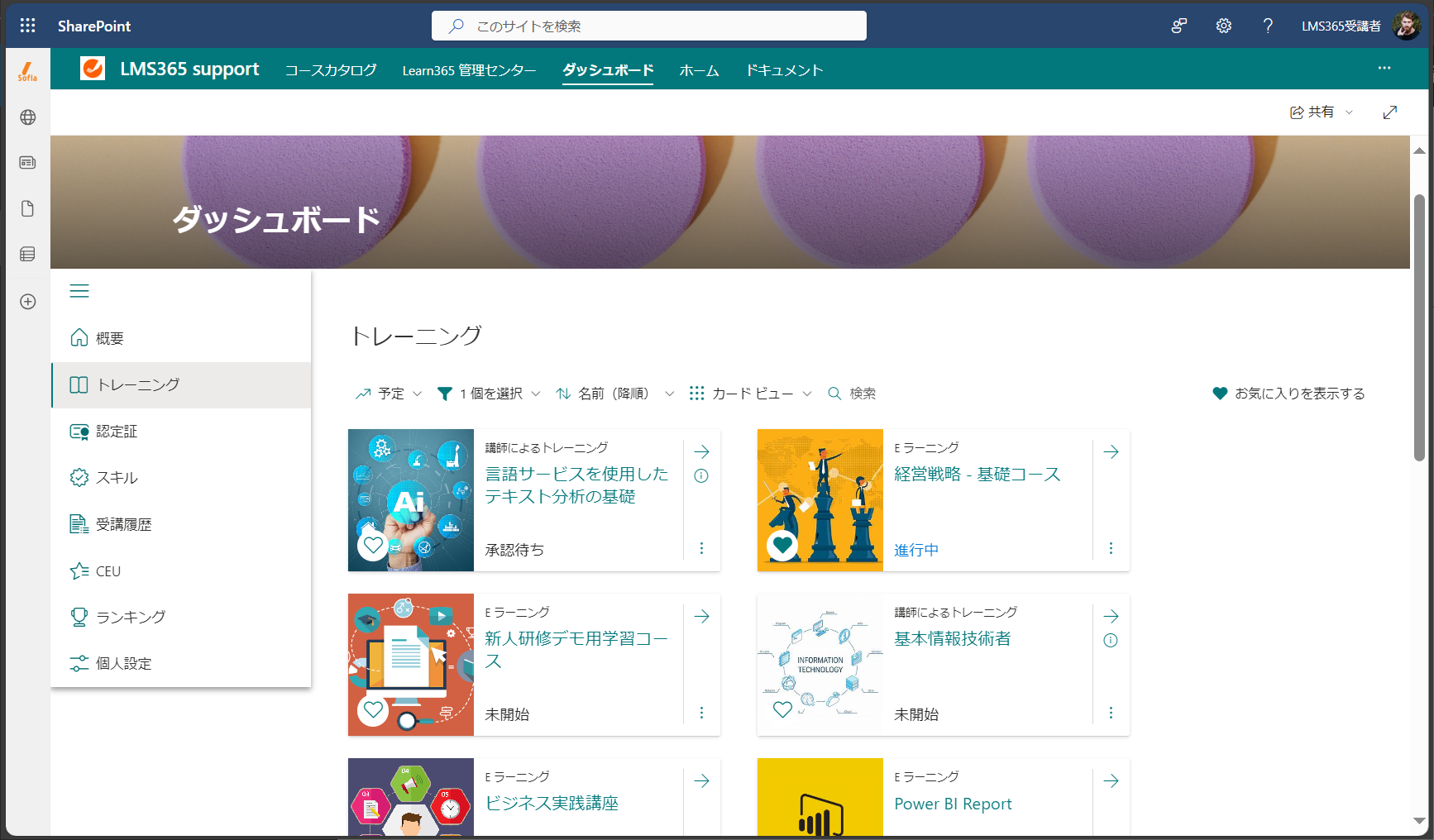The width and height of the screenshot is (1434, 840).
Task: Open the 名前 (降順) sort dropdown
Action: pos(615,394)
